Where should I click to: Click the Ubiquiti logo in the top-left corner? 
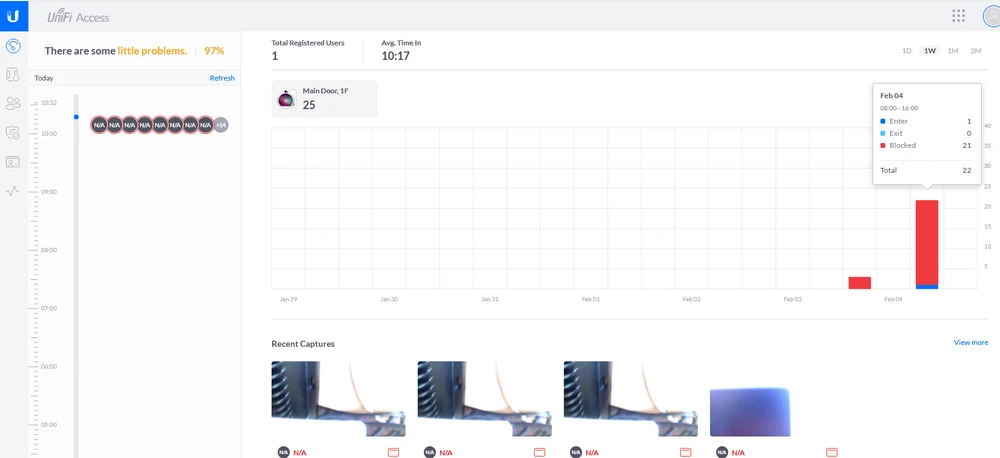(x=13, y=16)
